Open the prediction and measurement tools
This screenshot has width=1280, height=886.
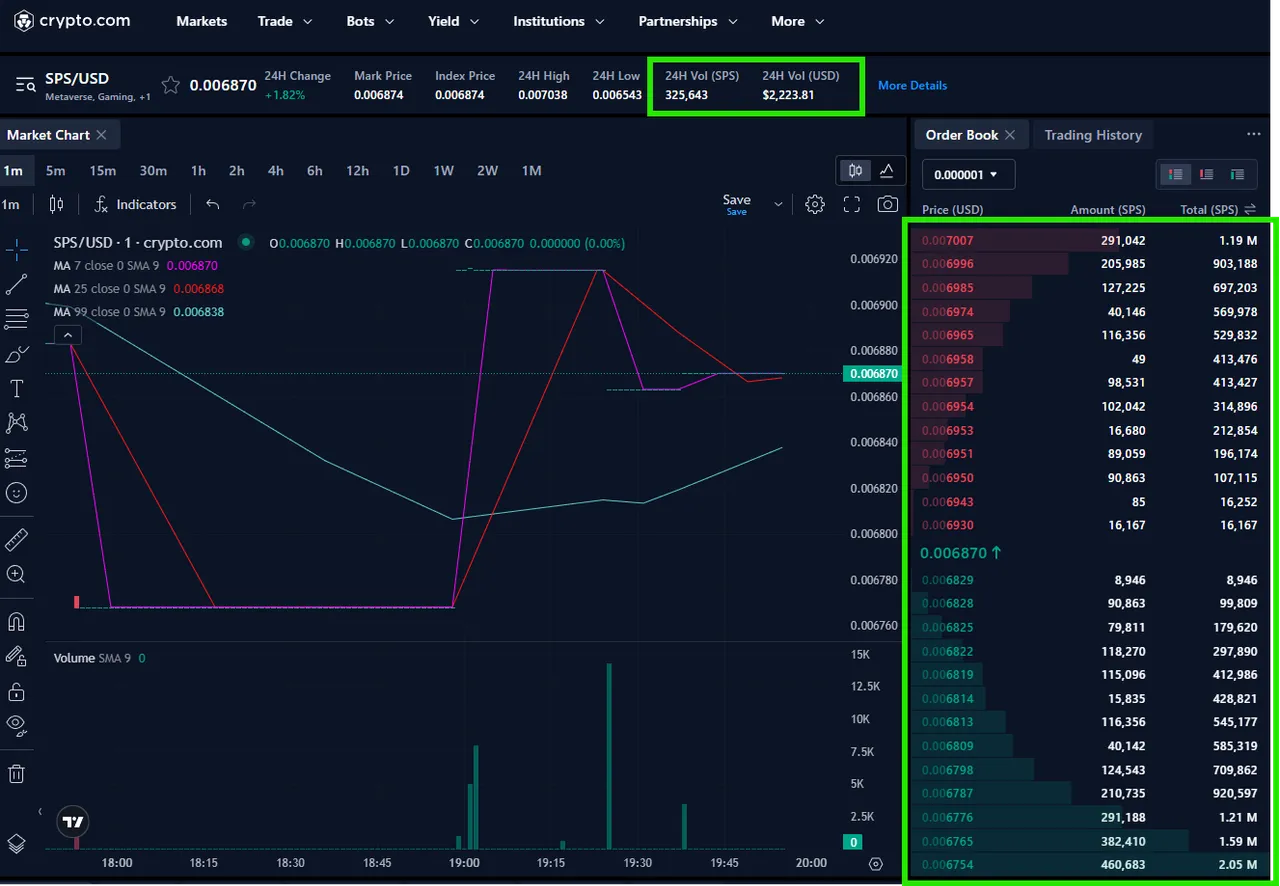[16, 458]
